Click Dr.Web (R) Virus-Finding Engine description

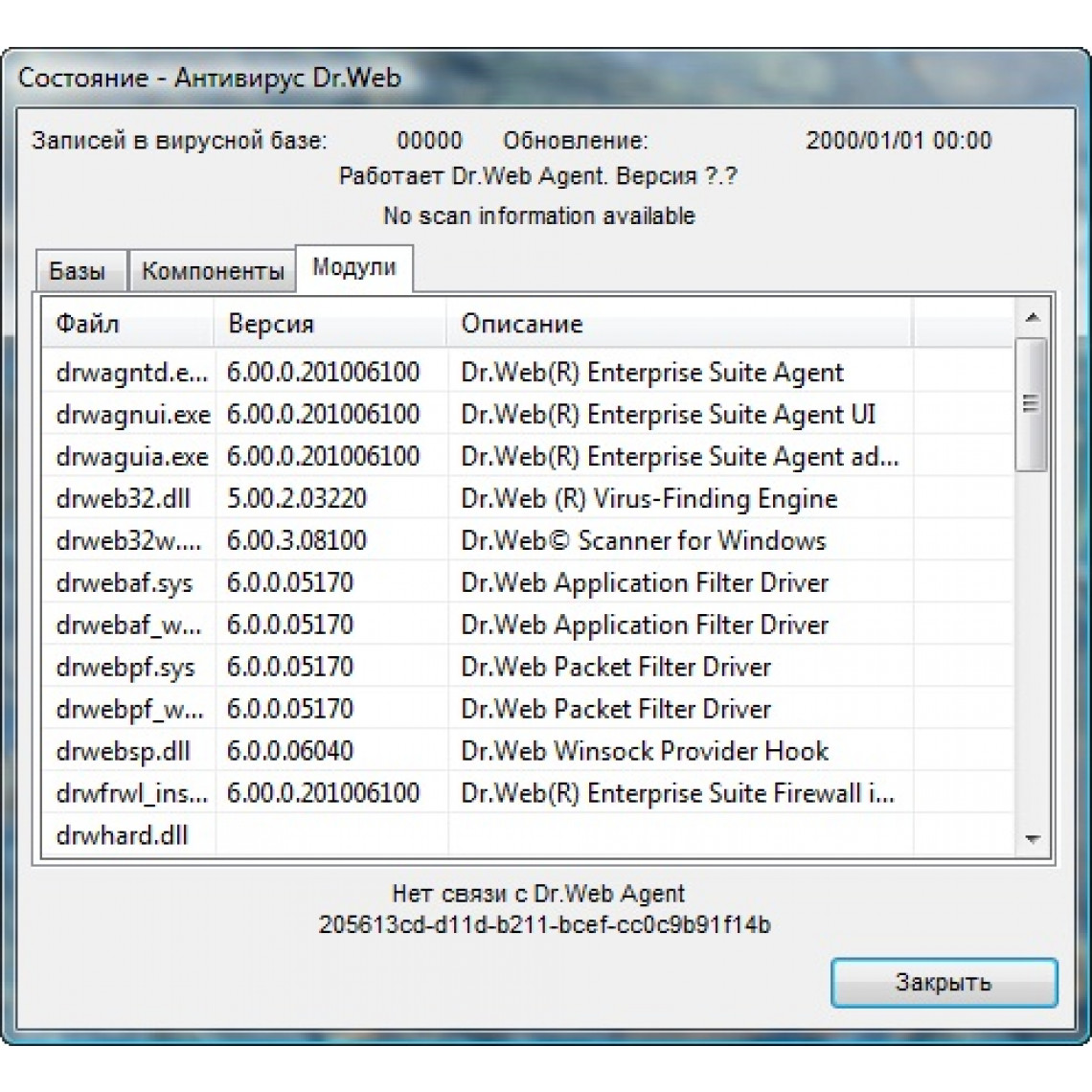pos(649,499)
